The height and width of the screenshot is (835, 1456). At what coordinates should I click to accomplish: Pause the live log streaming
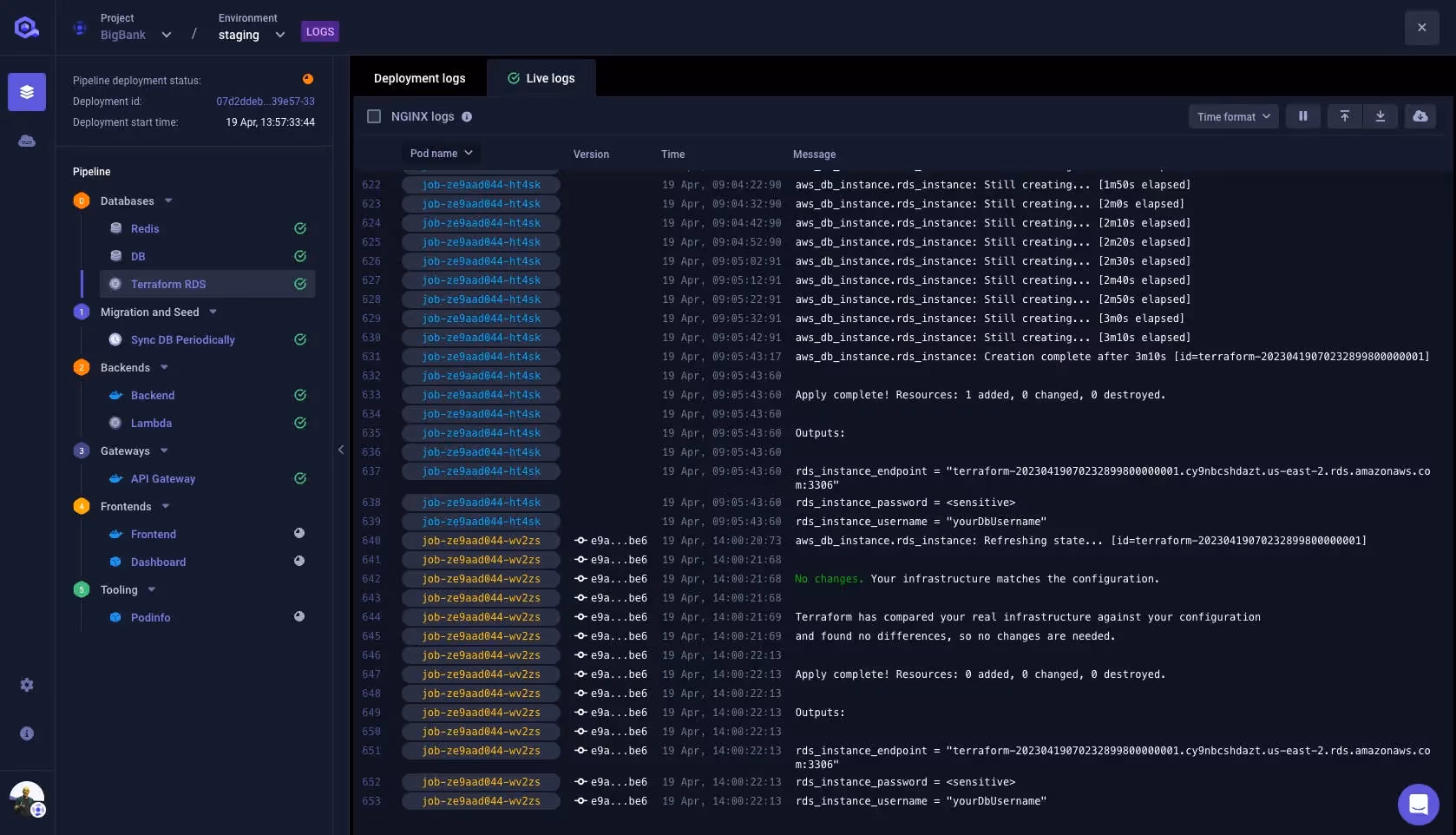1302,115
